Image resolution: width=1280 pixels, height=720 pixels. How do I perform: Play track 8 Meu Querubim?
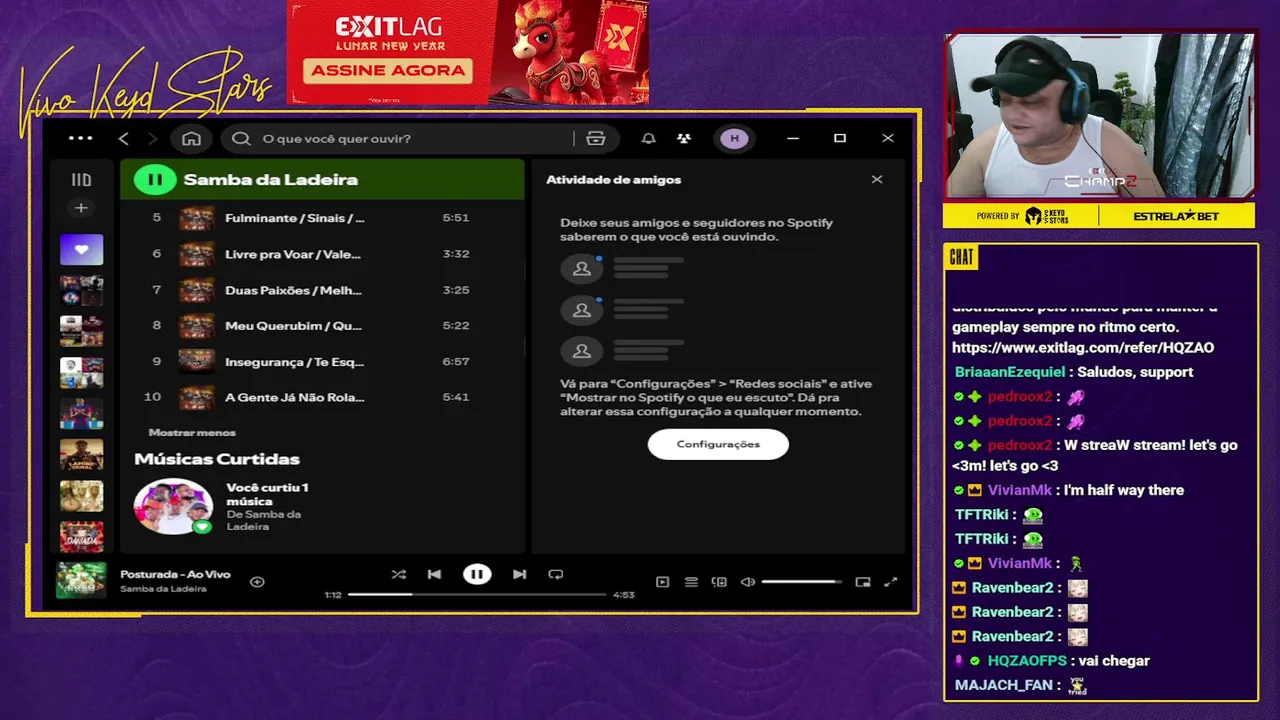point(322,325)
